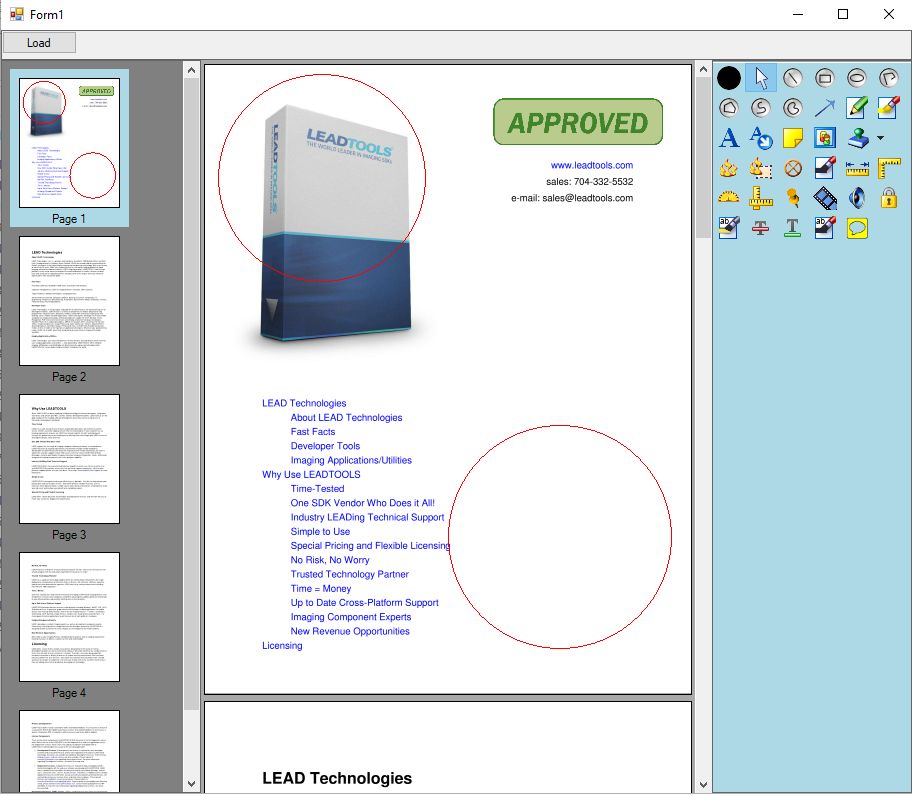Select the Text Underline tool
This screenshot has width=912, height=796.
(793, 228)
